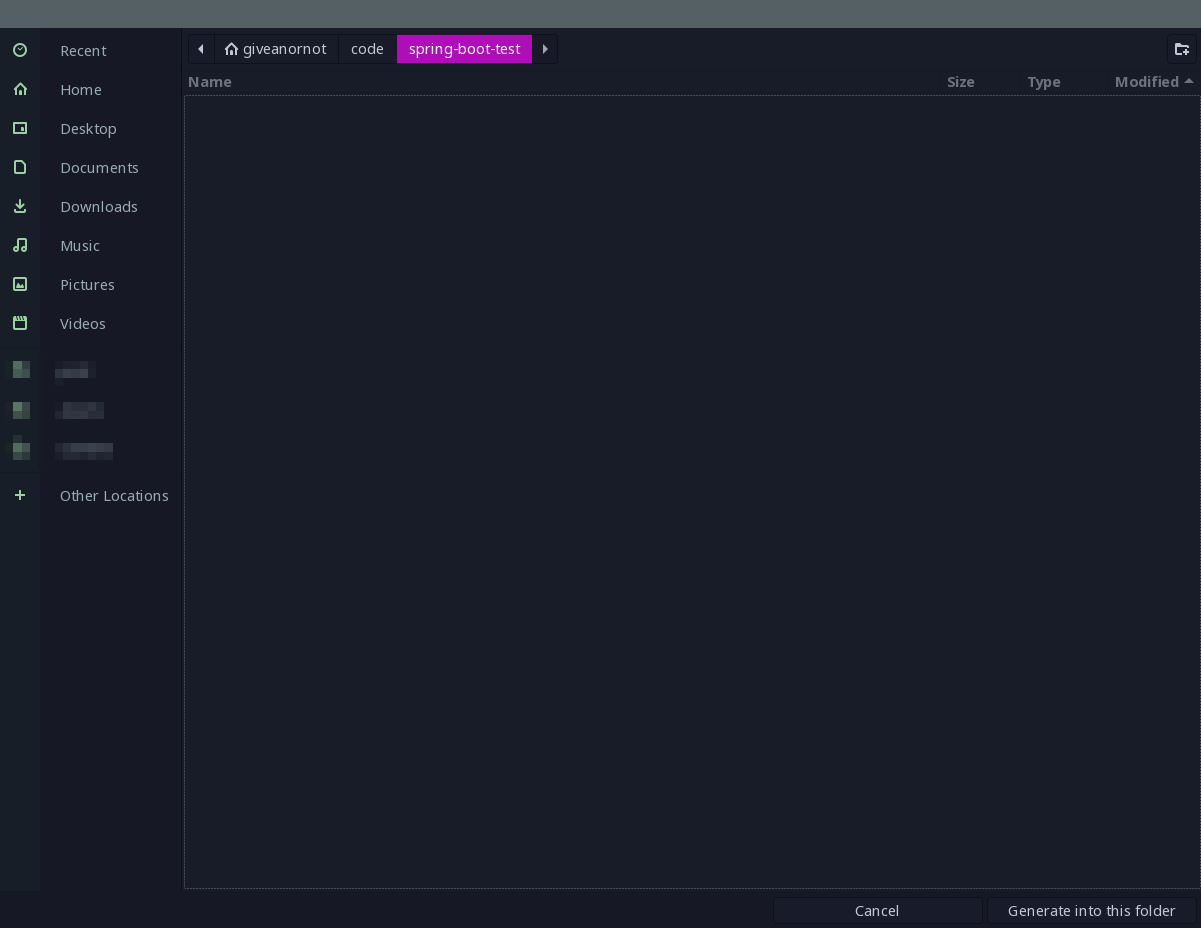Viewport: 1201px width, 928px height.
Task: Sort list by the Size column header
Action: click(960, 82)
